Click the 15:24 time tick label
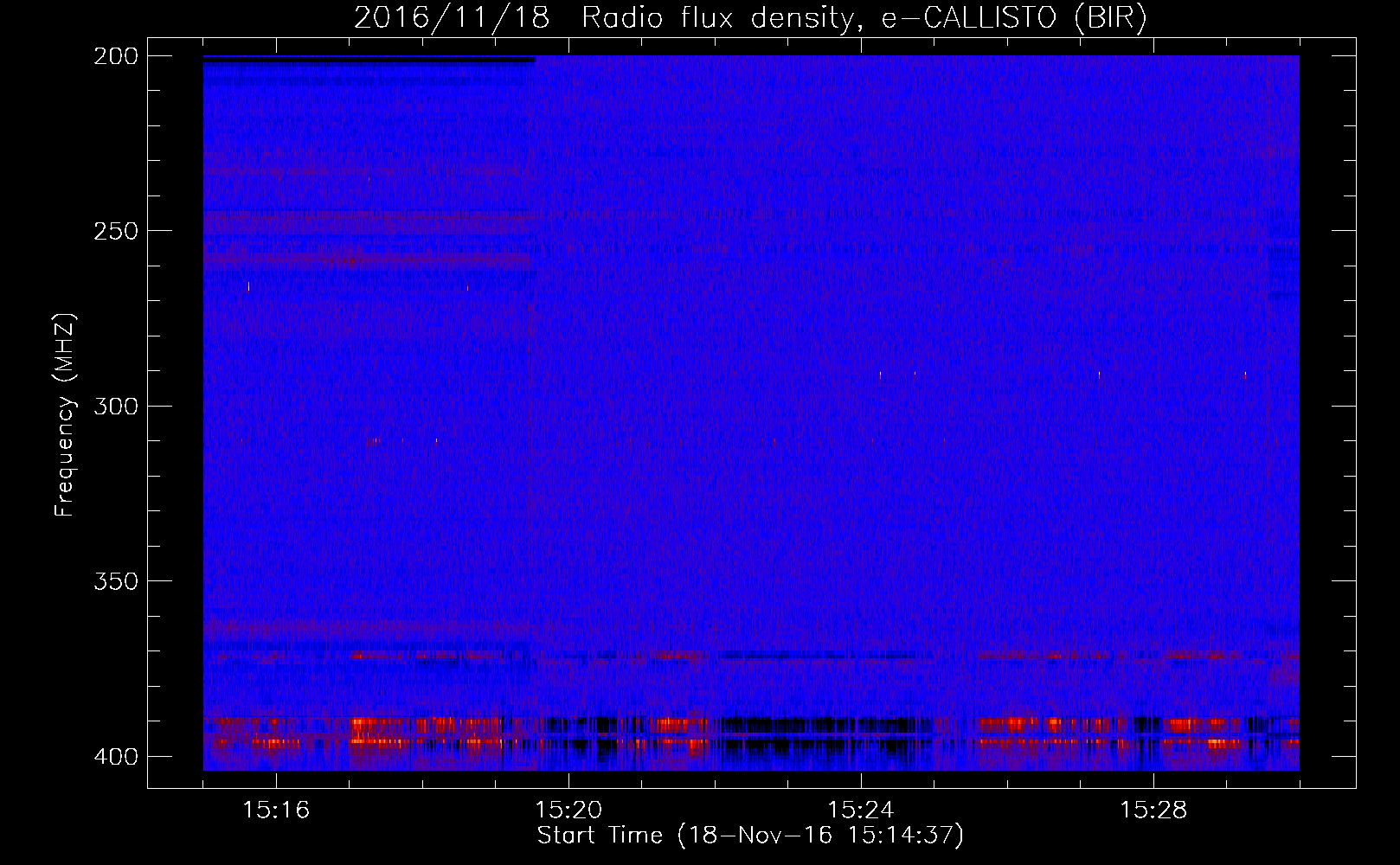This screenshot has height=865, width=1400. coord(861,811)
